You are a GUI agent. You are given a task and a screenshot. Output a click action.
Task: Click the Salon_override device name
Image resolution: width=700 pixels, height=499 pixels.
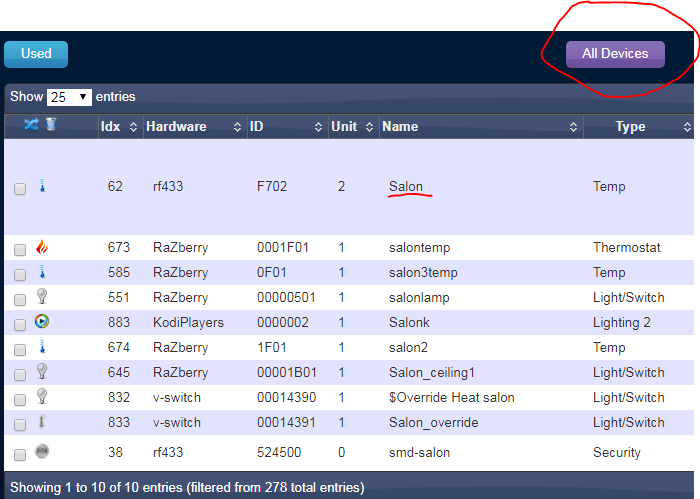[433, 422]
